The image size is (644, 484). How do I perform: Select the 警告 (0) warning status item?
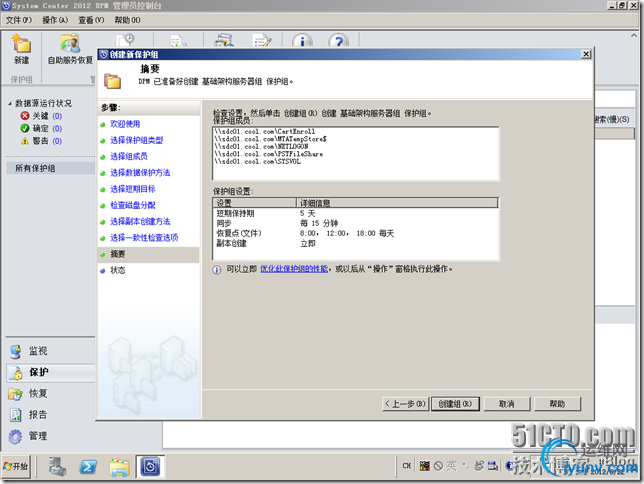tap(41, 141)
